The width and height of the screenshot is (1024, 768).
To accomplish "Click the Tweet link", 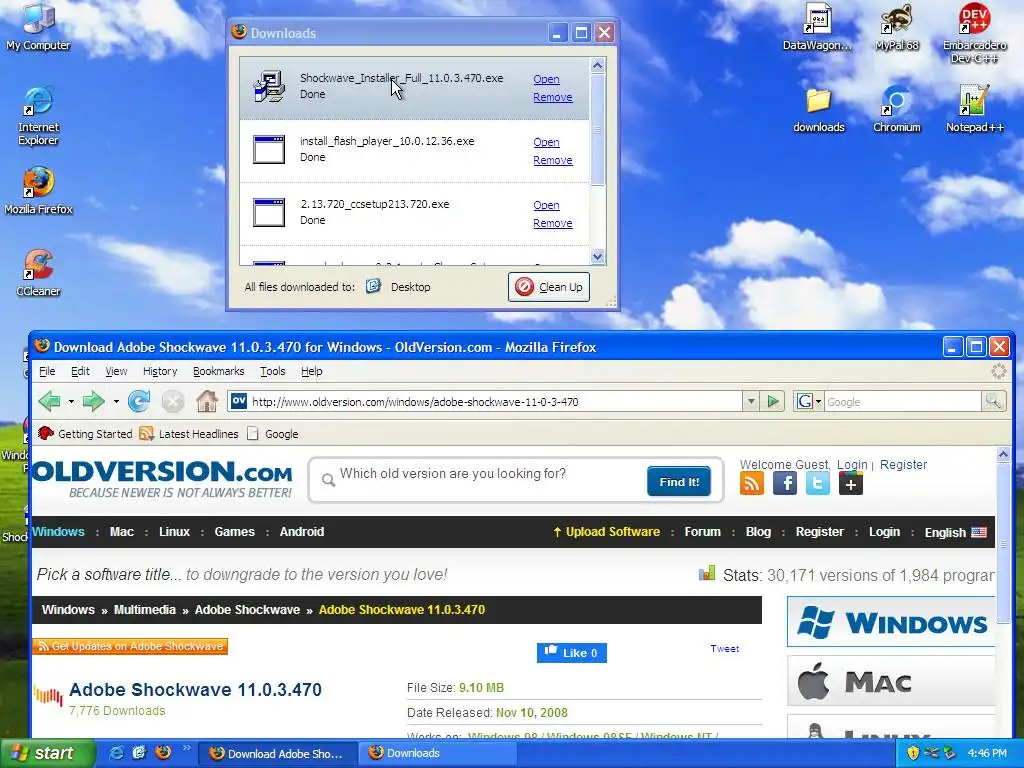I will pos(724,648).
